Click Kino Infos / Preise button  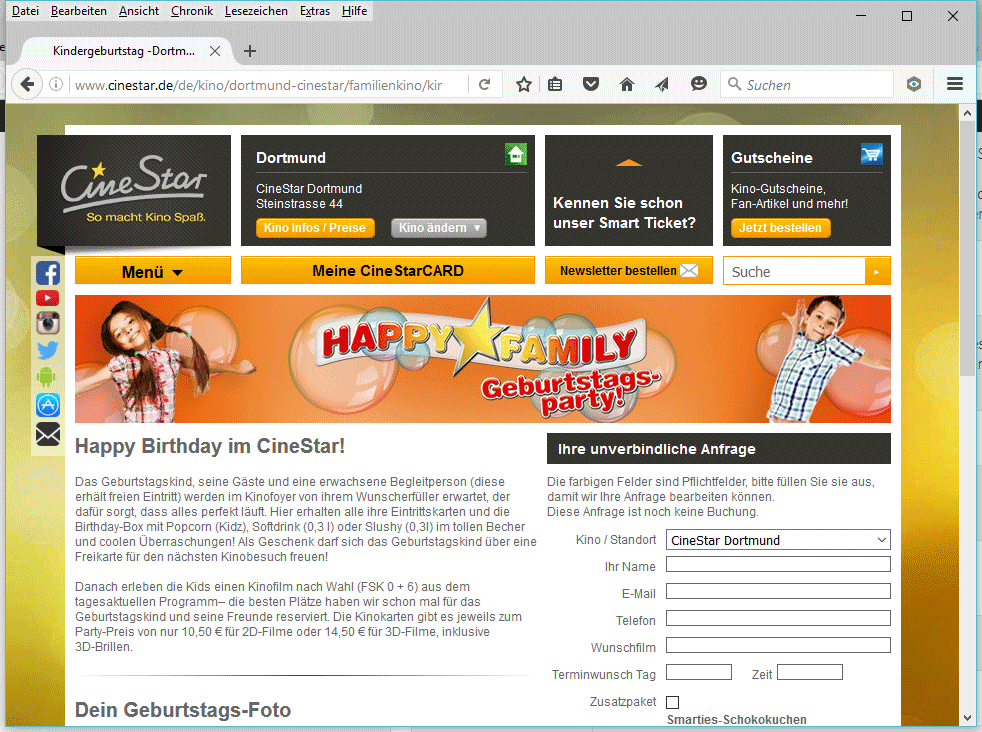coord(315,228)
